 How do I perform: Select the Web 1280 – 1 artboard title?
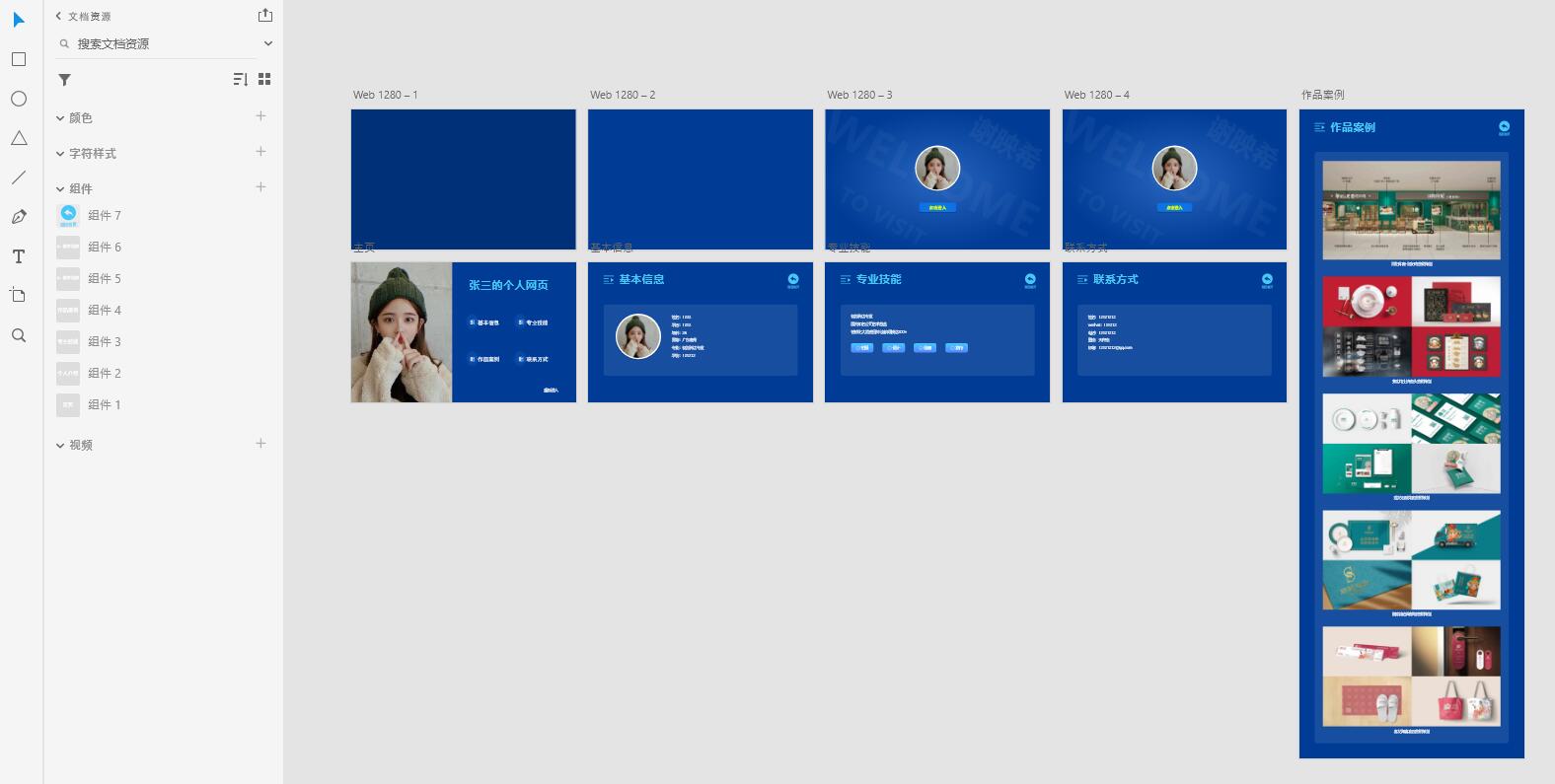click(386, 95)
